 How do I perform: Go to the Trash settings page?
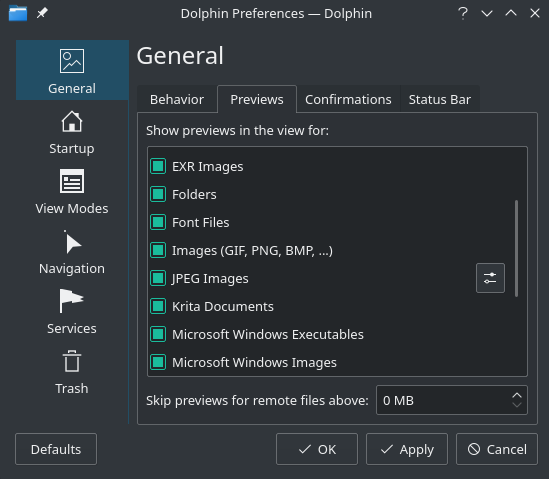point(72,373)
